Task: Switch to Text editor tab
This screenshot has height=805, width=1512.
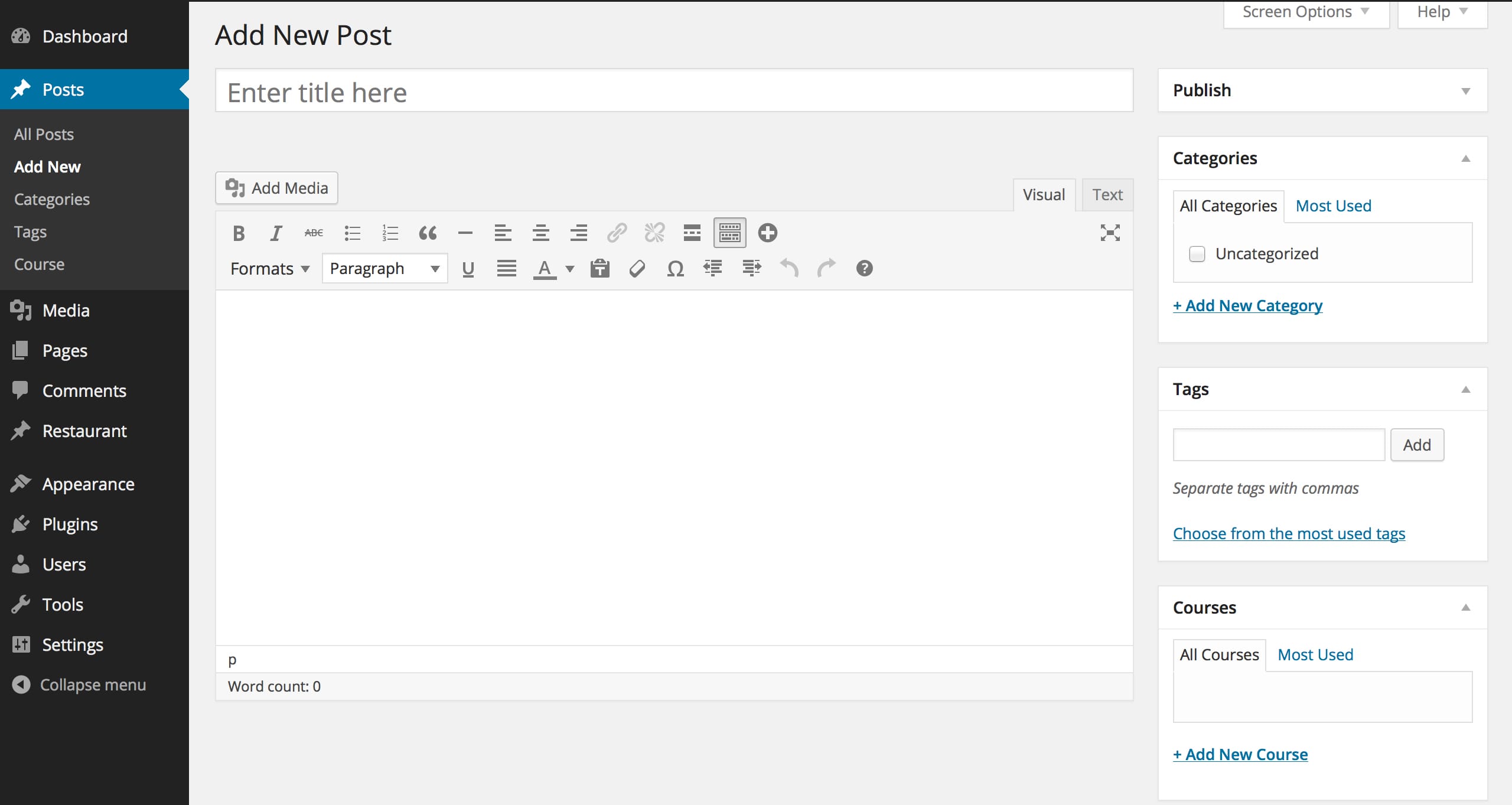Action: (1108, 193)
